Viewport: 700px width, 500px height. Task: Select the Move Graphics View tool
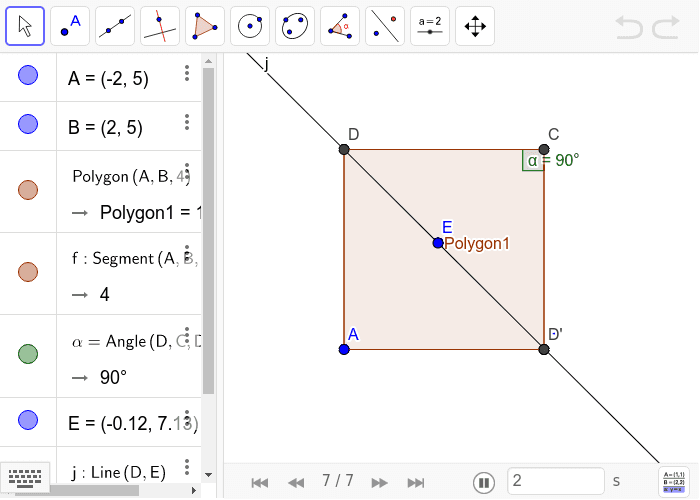[475, 26]
